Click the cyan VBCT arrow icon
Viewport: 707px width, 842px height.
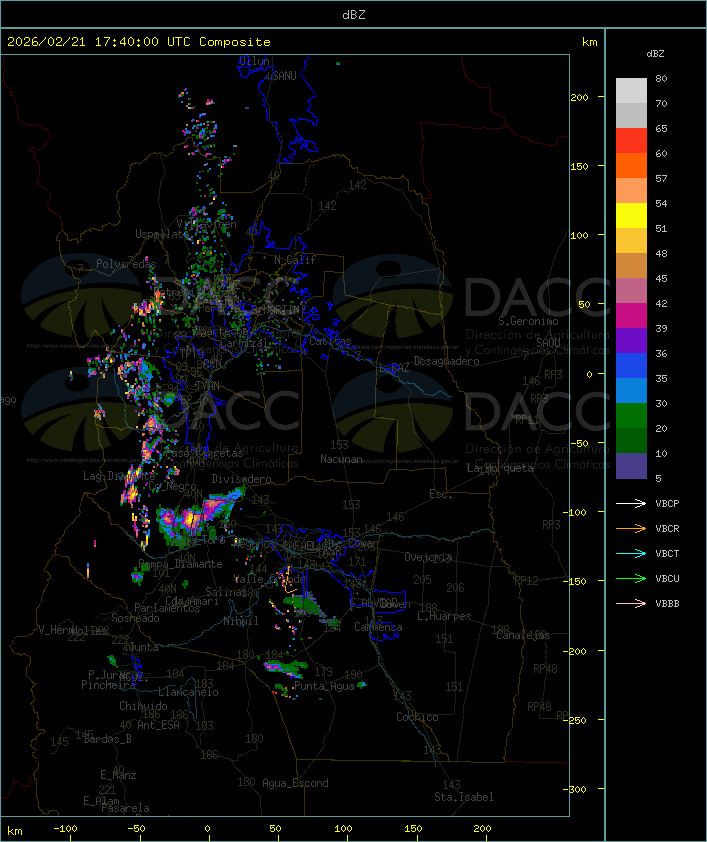(631, 554)
